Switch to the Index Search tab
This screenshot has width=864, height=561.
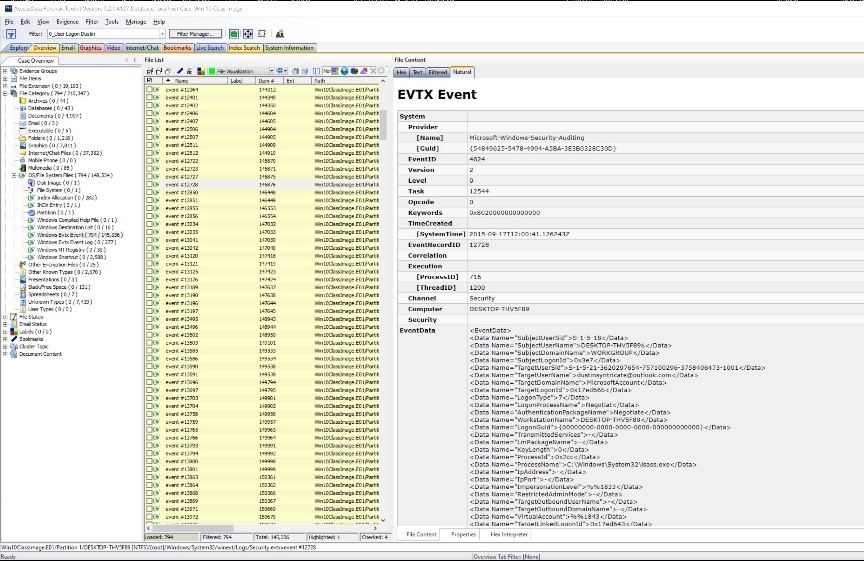(244, 48)
